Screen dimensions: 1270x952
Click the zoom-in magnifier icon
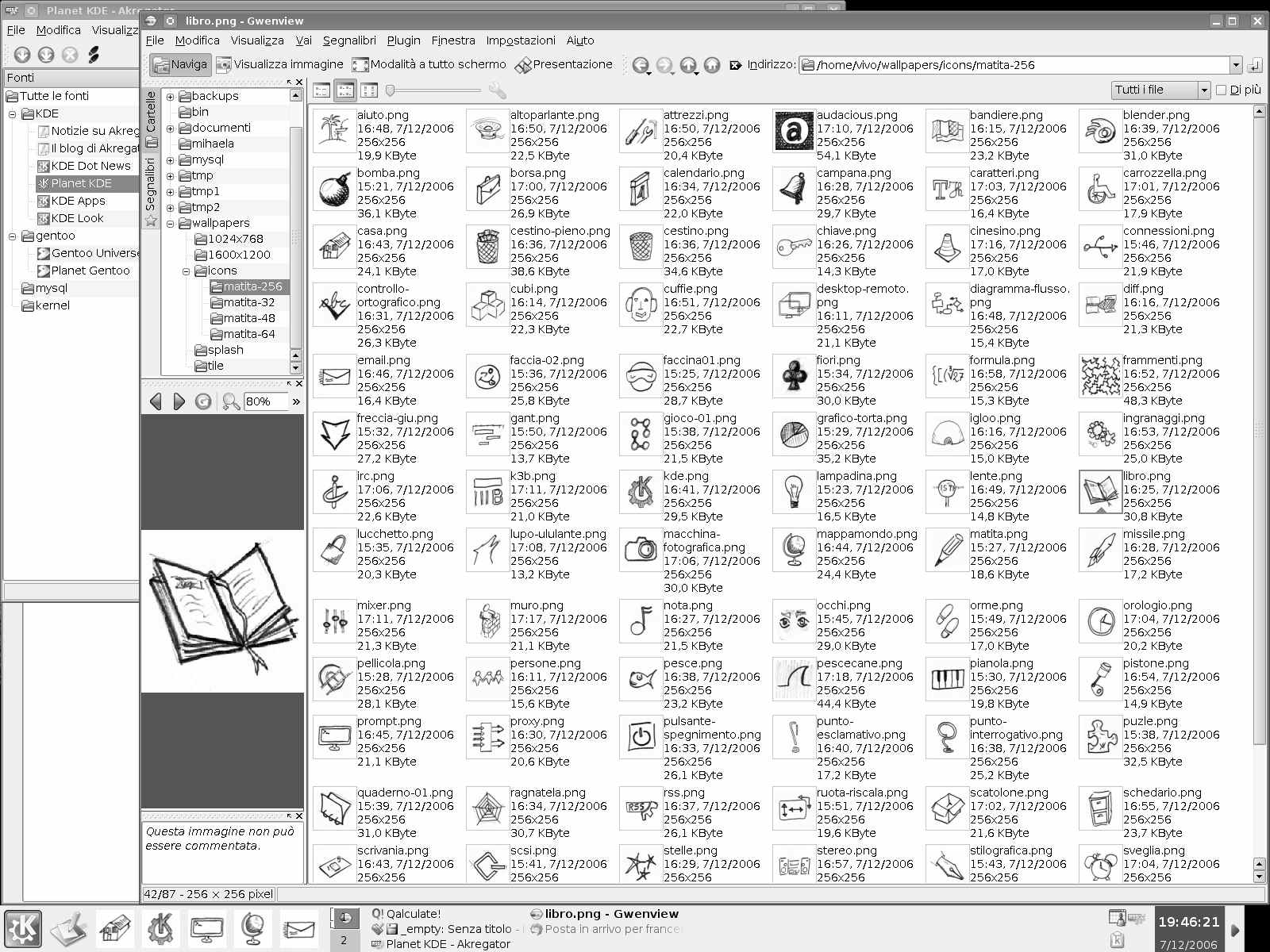(231, 401)
